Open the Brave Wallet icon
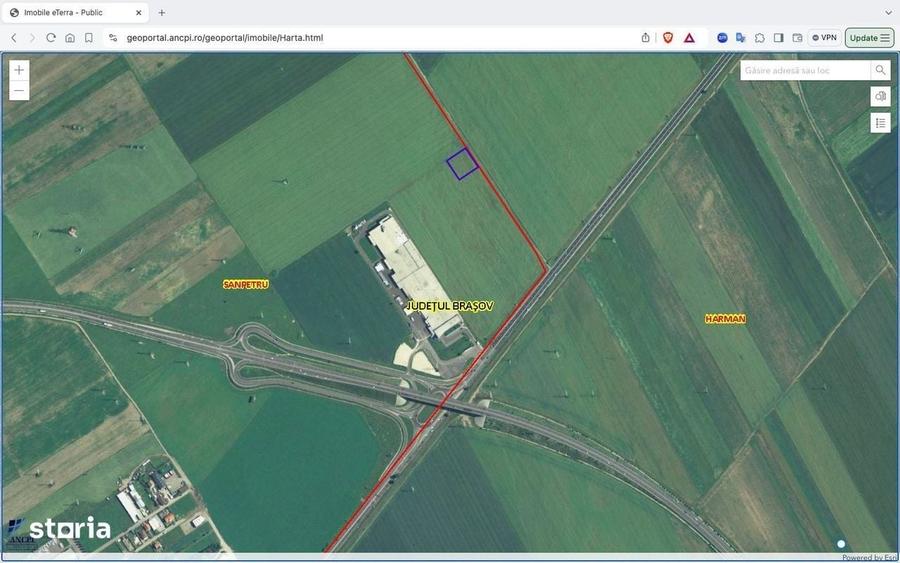 click(797, 38)
